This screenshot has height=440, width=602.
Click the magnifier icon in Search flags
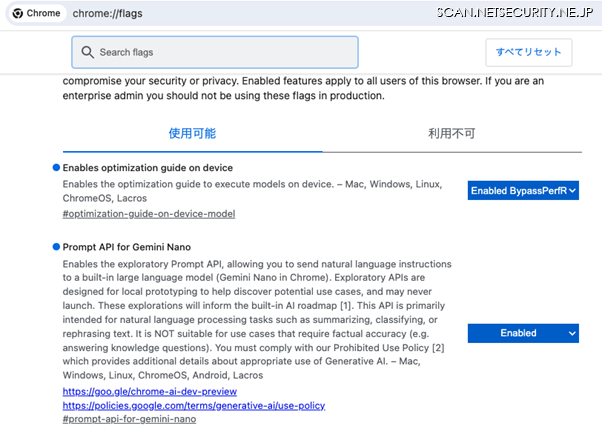click(x=88, y=52)
